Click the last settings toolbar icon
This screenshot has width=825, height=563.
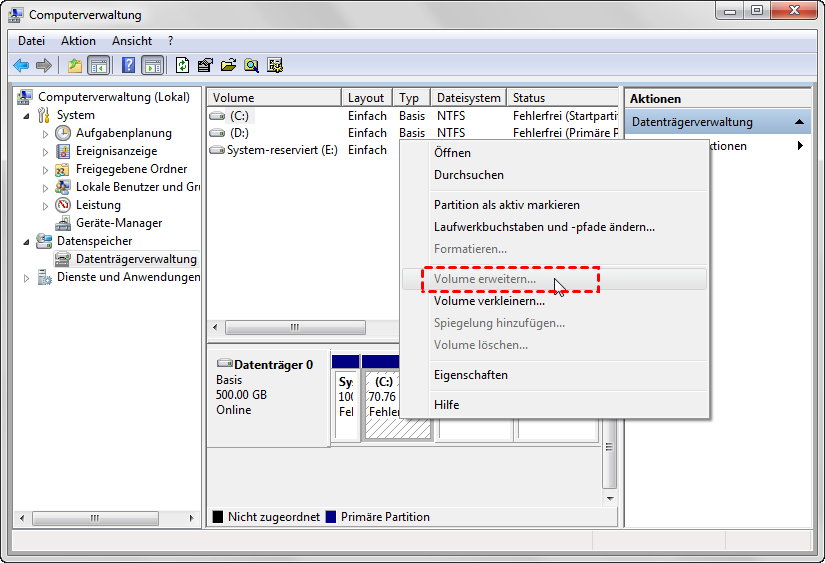coord(275,66)
